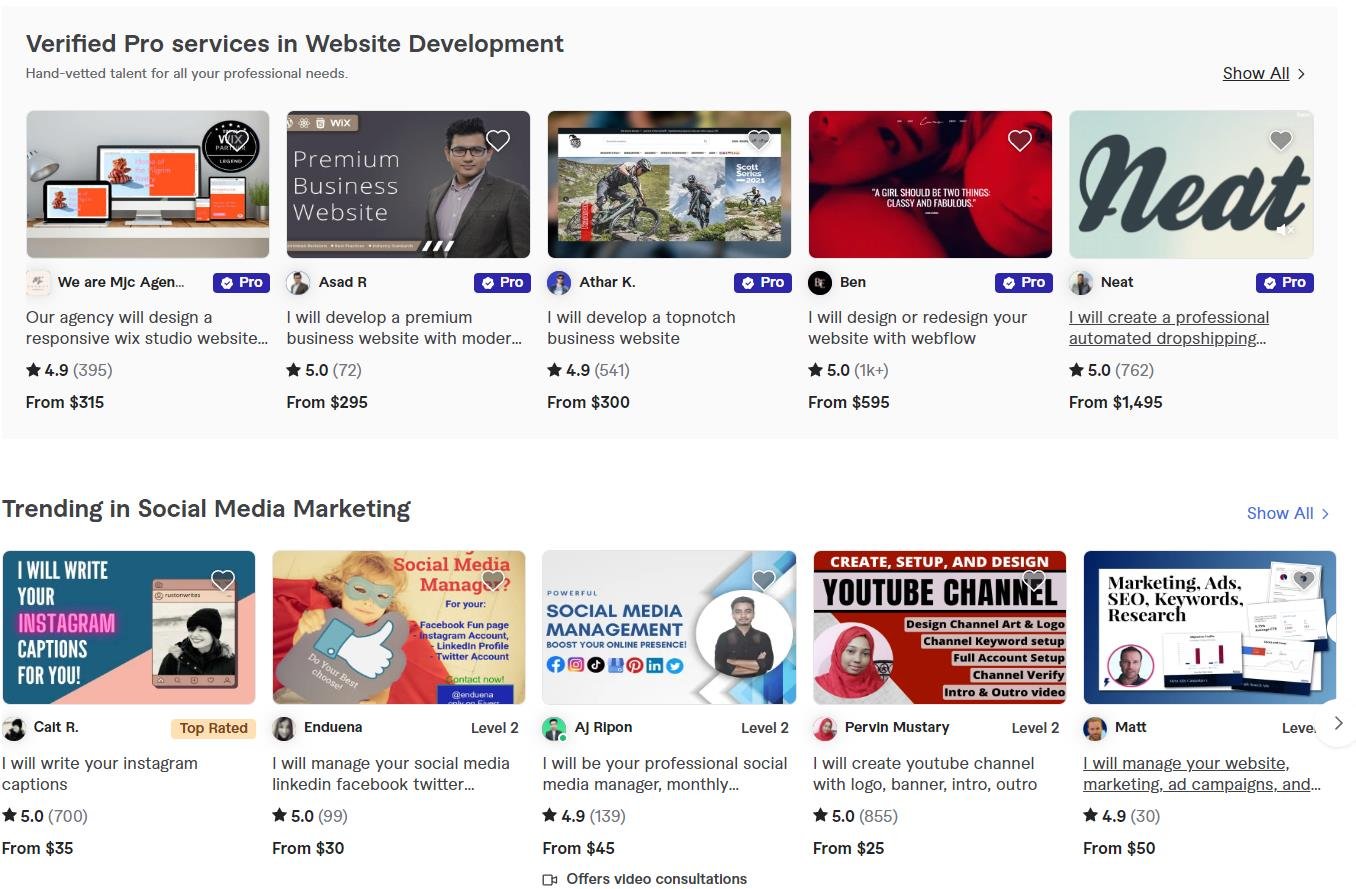This screenshot has width=1356, height=889.
Task: Heart Athar K.'s topnotch business website gig
Action: point(759,140)
